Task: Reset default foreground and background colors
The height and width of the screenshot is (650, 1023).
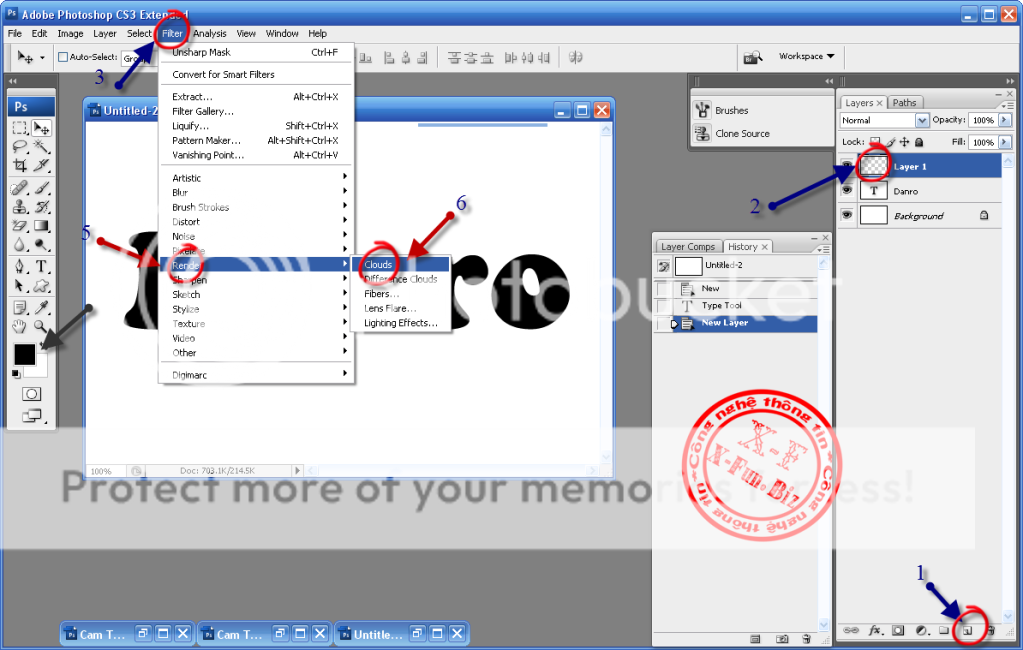Action: 16,374
